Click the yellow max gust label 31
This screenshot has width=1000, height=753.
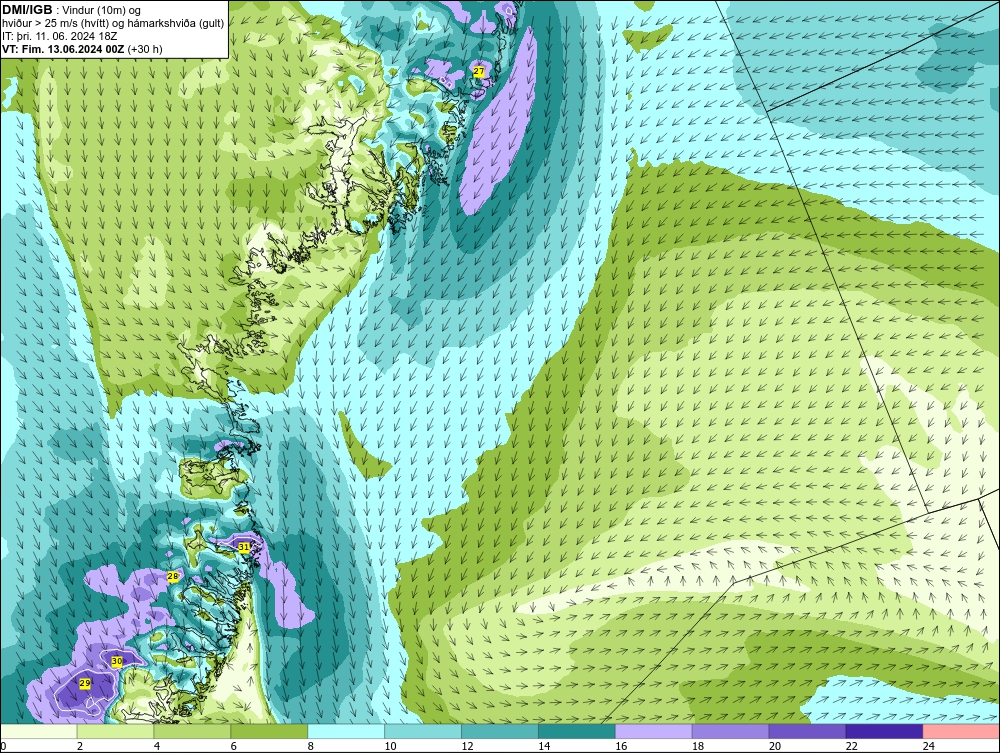[244, 547]
